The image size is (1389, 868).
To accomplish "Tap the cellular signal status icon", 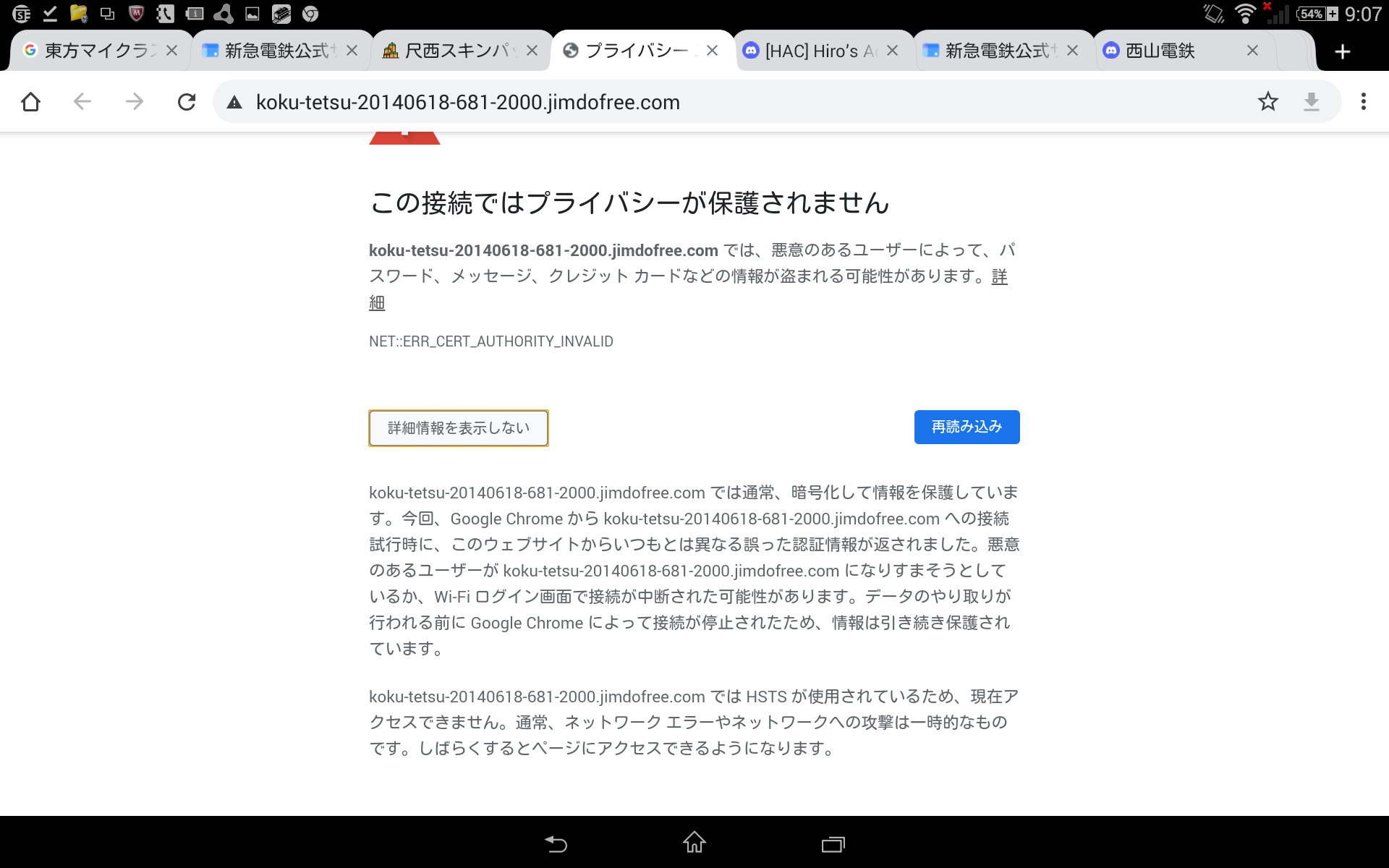I will point(1276,14).
